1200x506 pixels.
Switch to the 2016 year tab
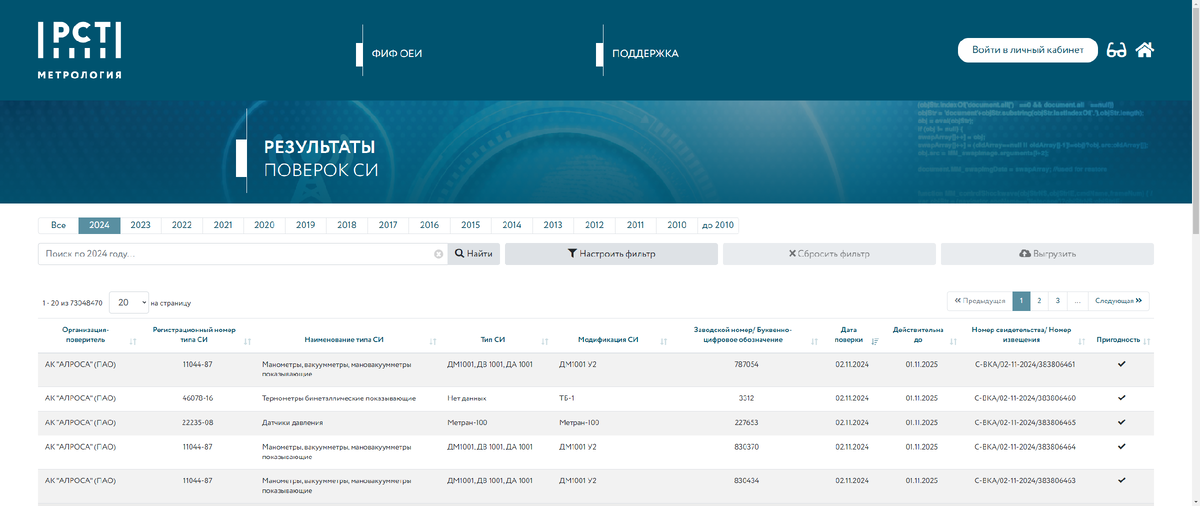[x=429, y=225]
